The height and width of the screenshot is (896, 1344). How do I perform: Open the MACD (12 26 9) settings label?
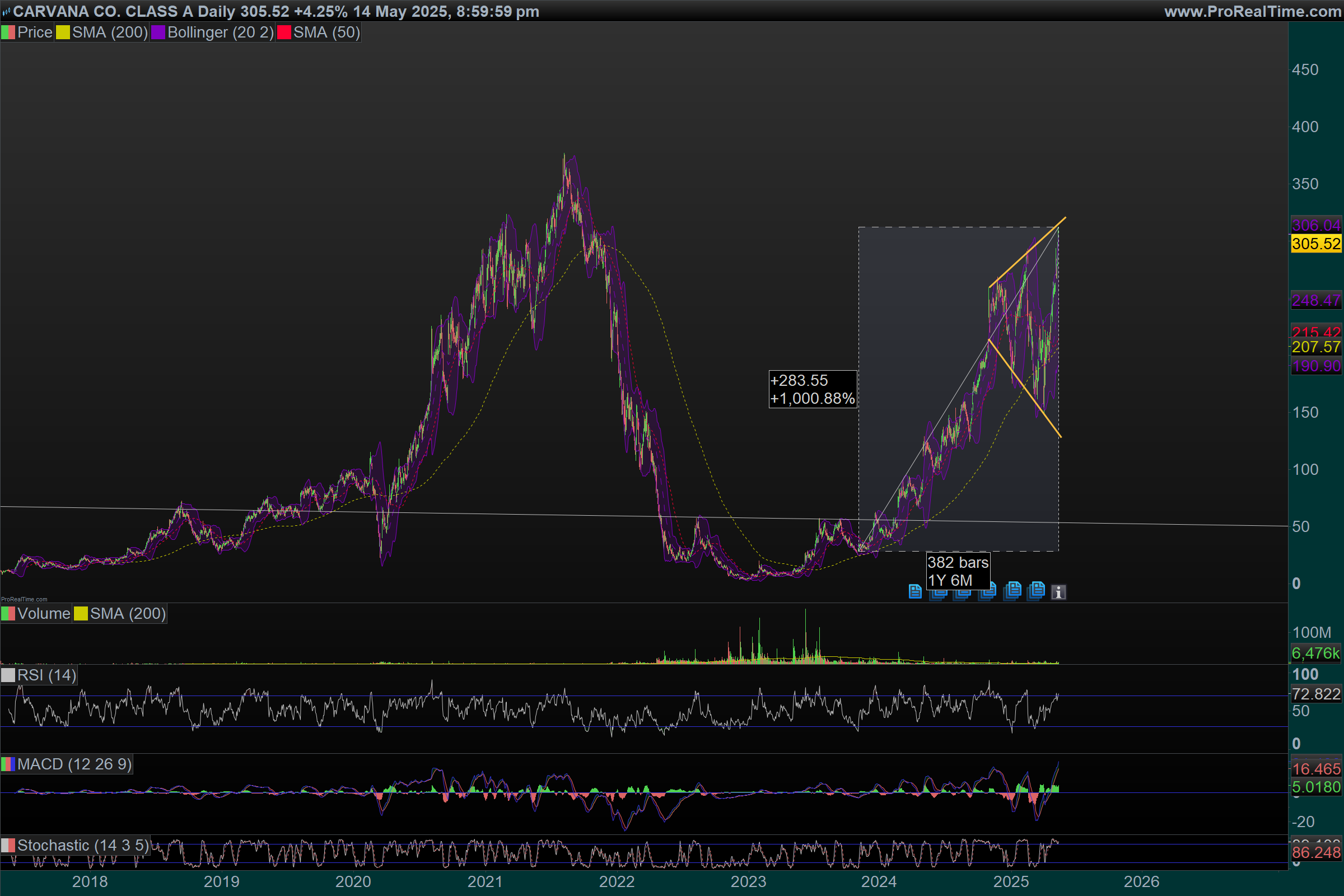click(74, 764)
